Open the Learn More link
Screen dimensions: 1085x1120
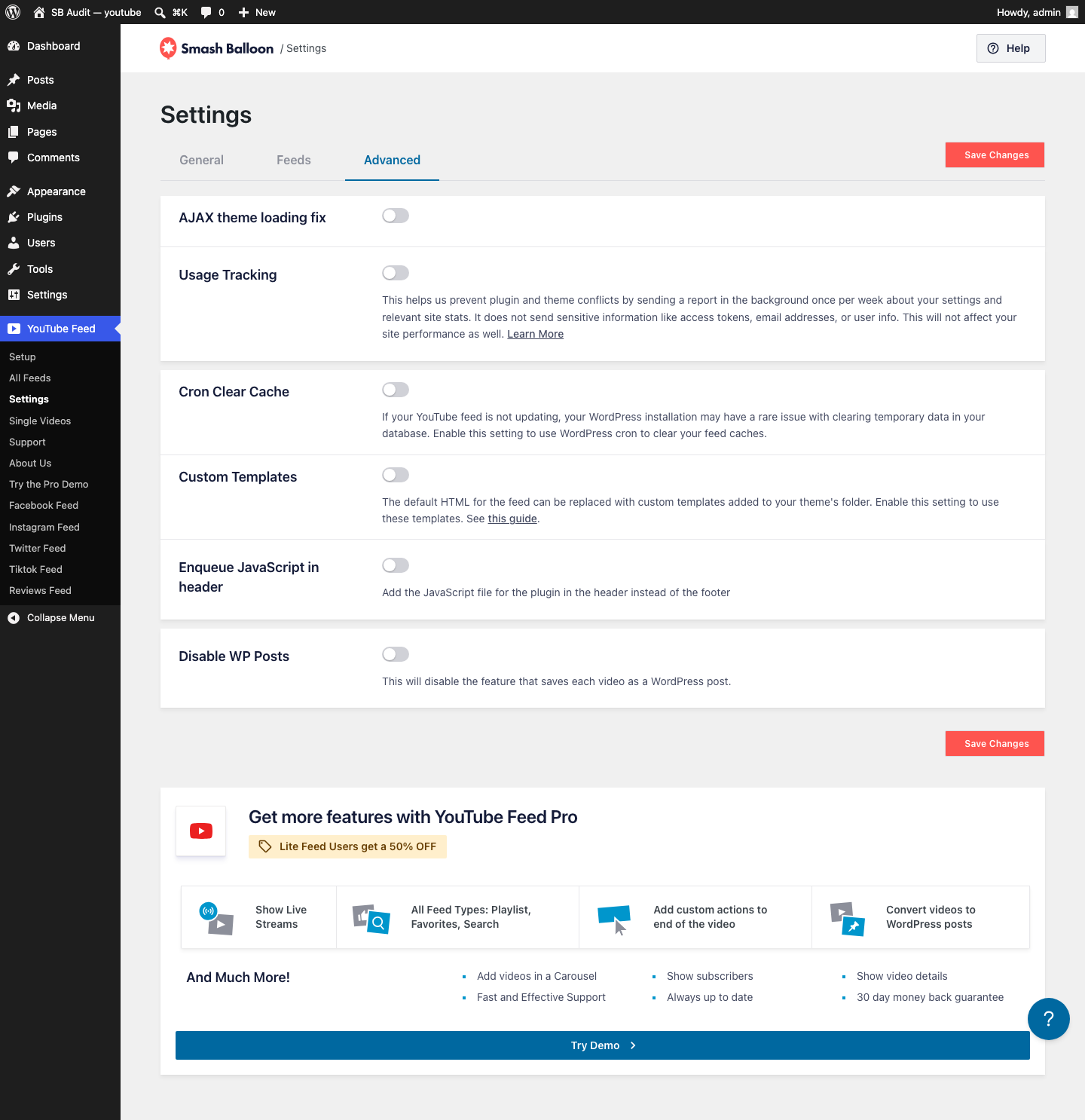(536, 334)
